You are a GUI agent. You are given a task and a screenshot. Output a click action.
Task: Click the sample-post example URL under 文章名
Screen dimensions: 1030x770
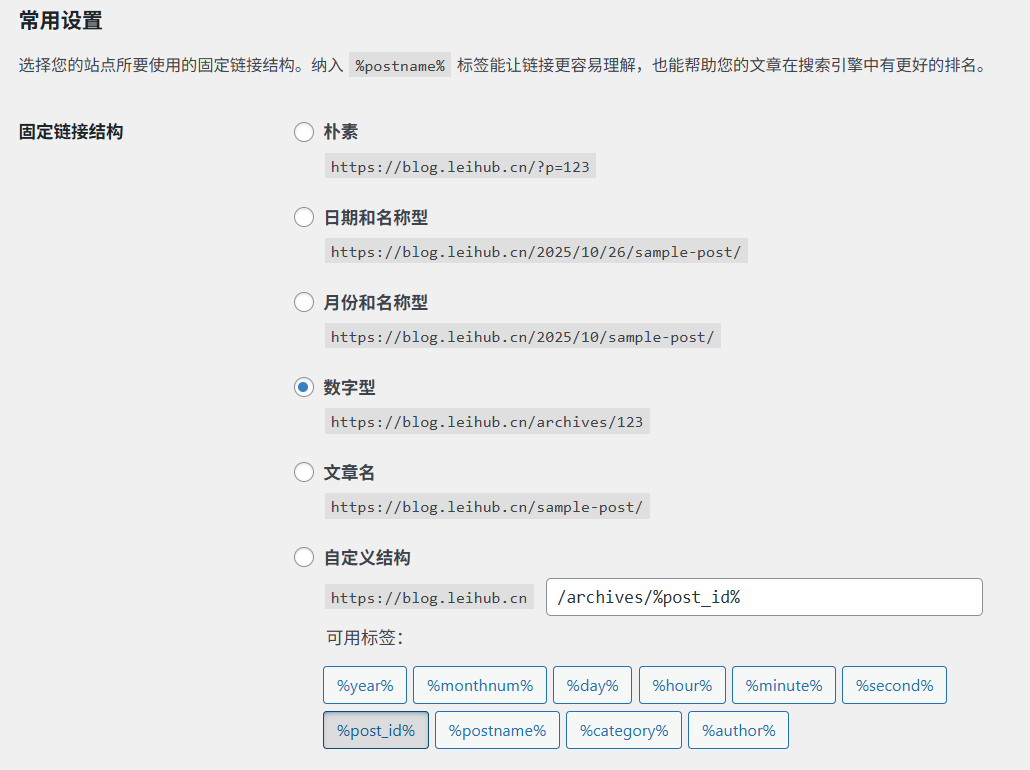click(x=487, y=507)
